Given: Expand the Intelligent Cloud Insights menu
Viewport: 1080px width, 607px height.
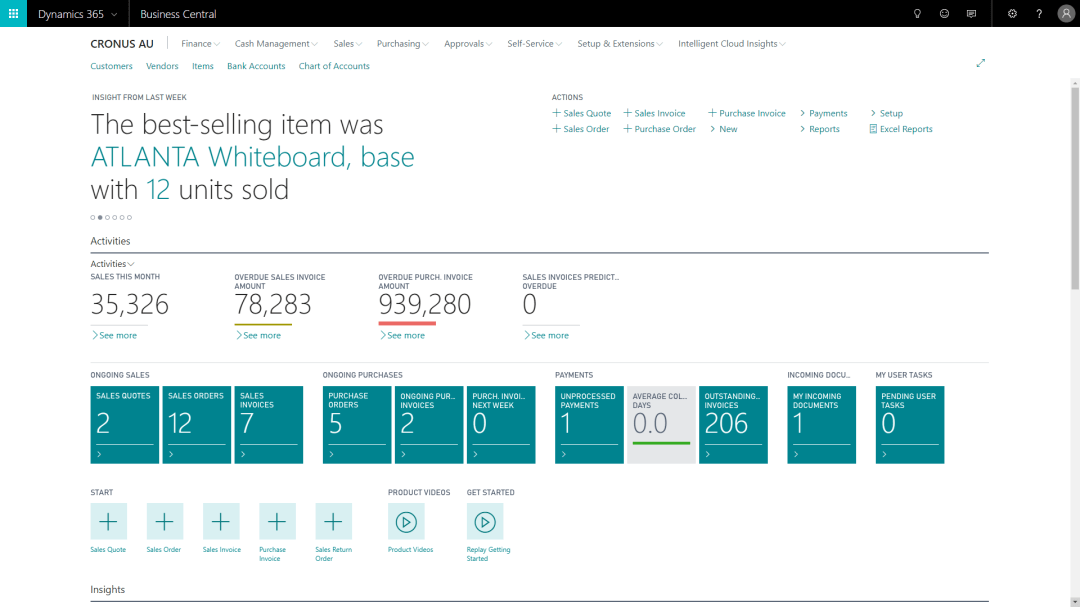Looking at the screenshot, I should (731, 43).
